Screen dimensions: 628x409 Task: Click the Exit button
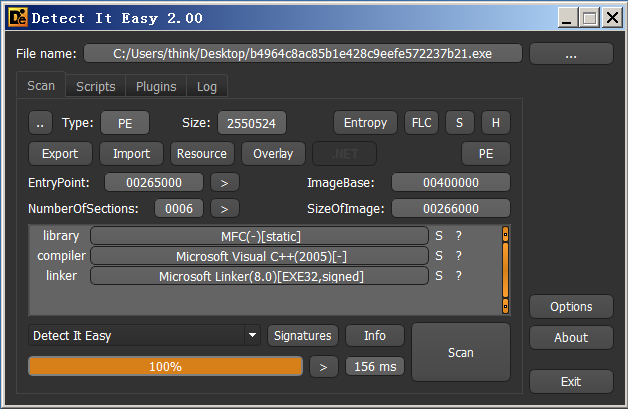[571, 381]
